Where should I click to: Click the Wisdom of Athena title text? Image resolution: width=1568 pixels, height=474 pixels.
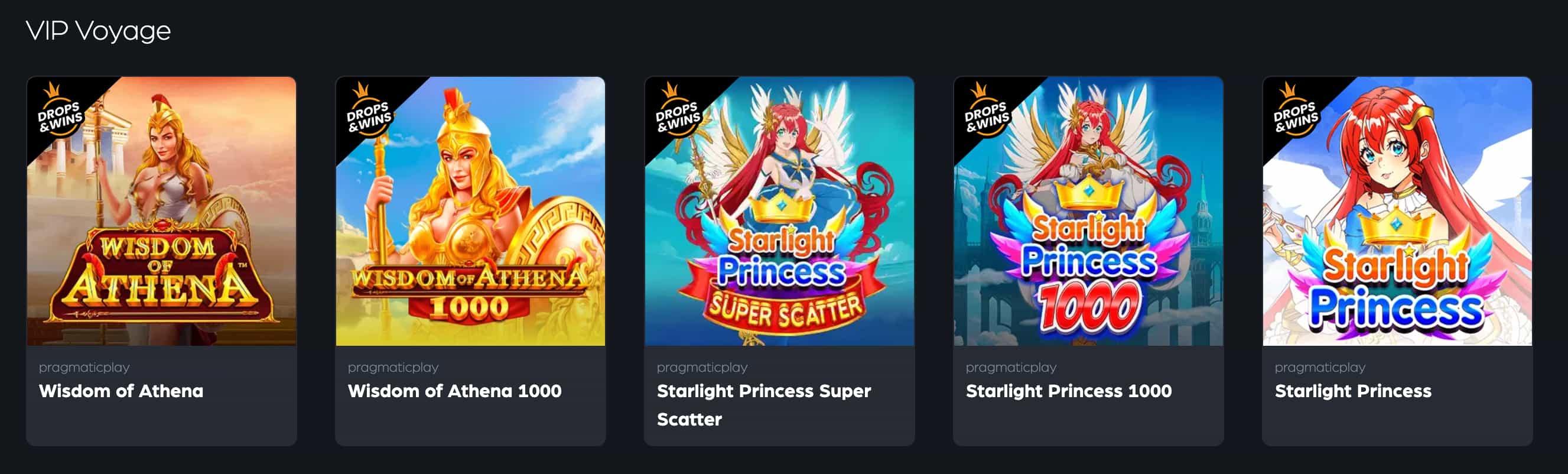[121, 391]
